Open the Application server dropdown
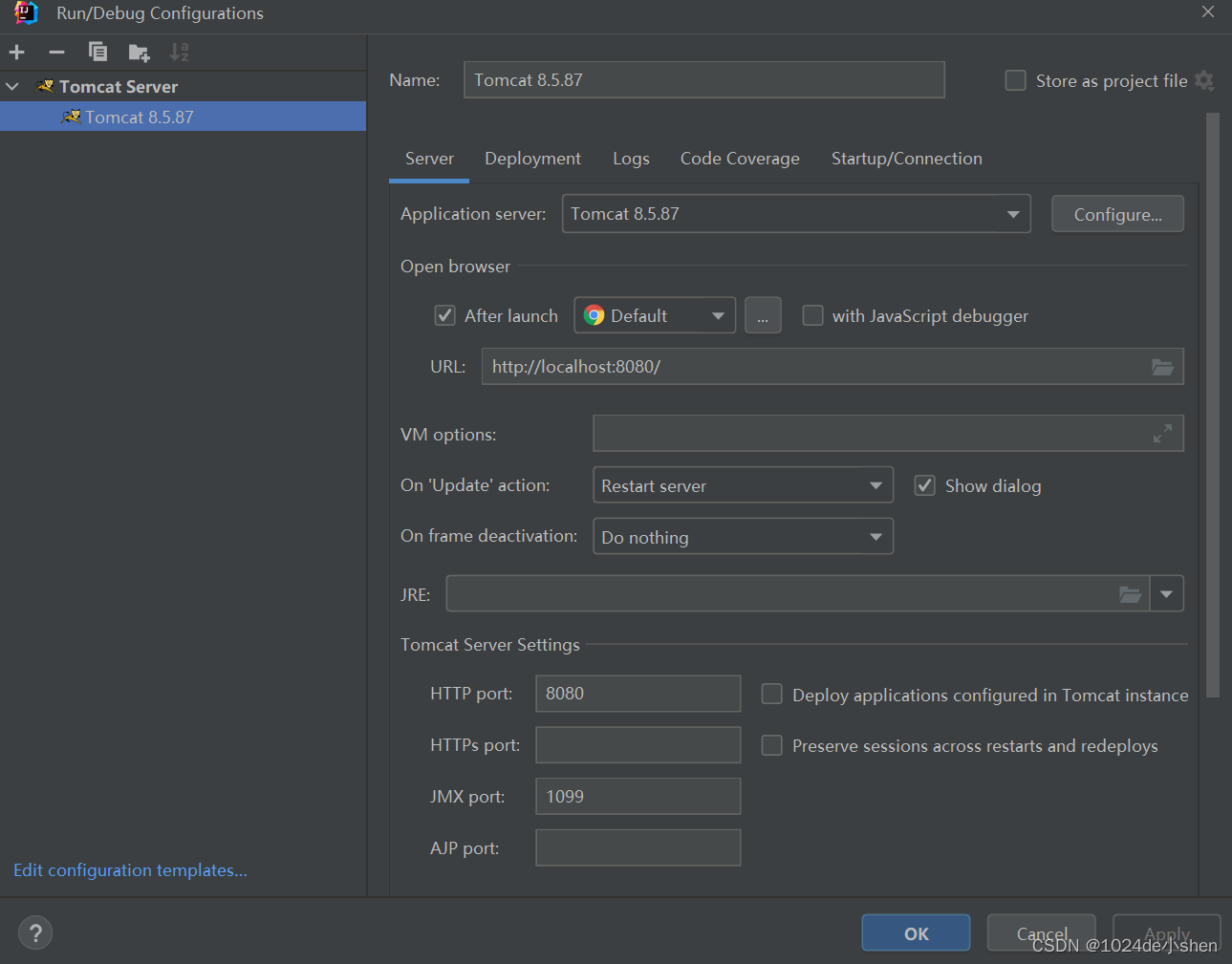Screen dimensions: 1232x964 pyautogui.click(x=796, y=214)
